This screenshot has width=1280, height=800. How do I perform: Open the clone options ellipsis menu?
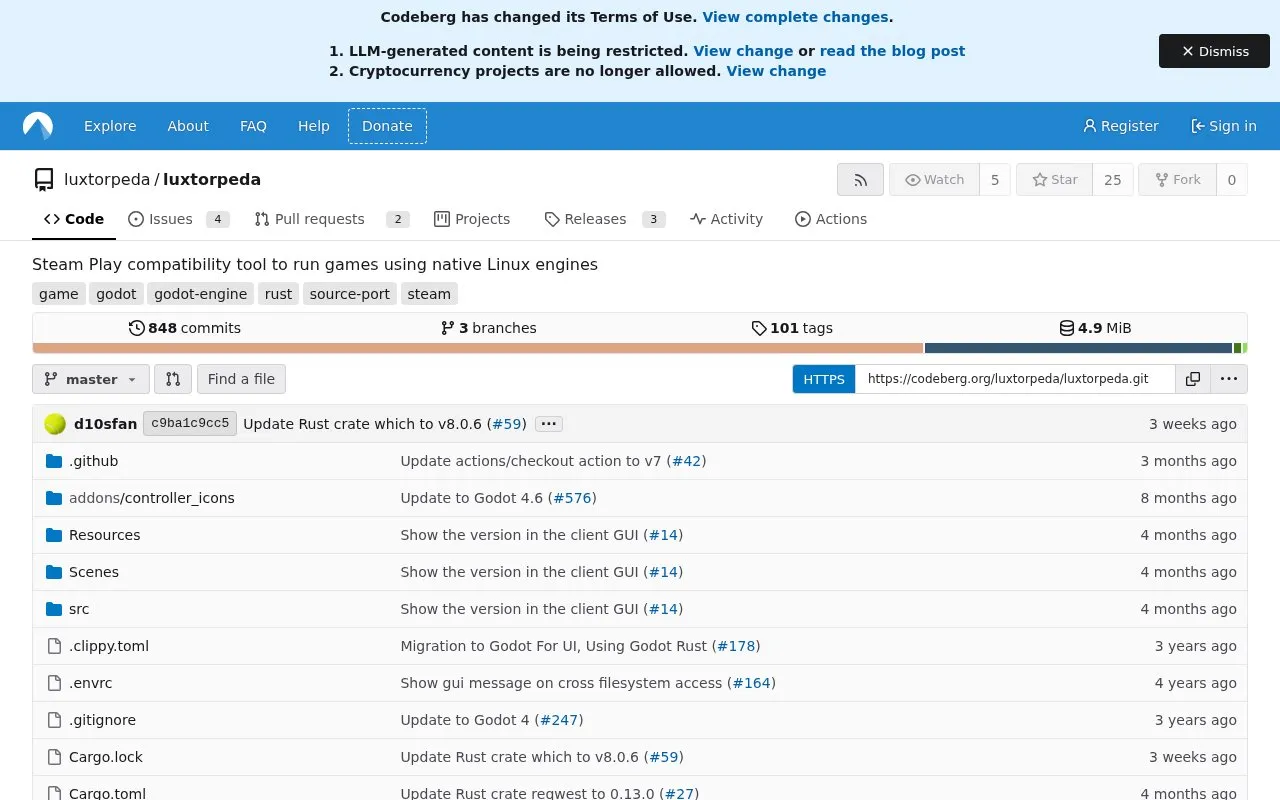coord(1229,379)
